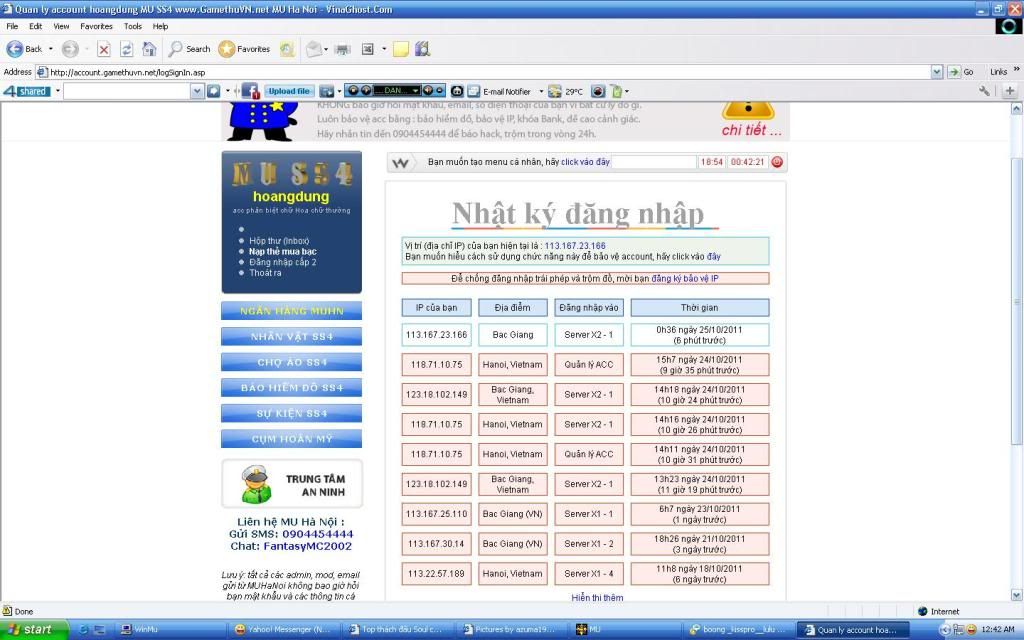Open Hộp thư (Inbox) link
1024x640 pixels.
pos(279,241)
